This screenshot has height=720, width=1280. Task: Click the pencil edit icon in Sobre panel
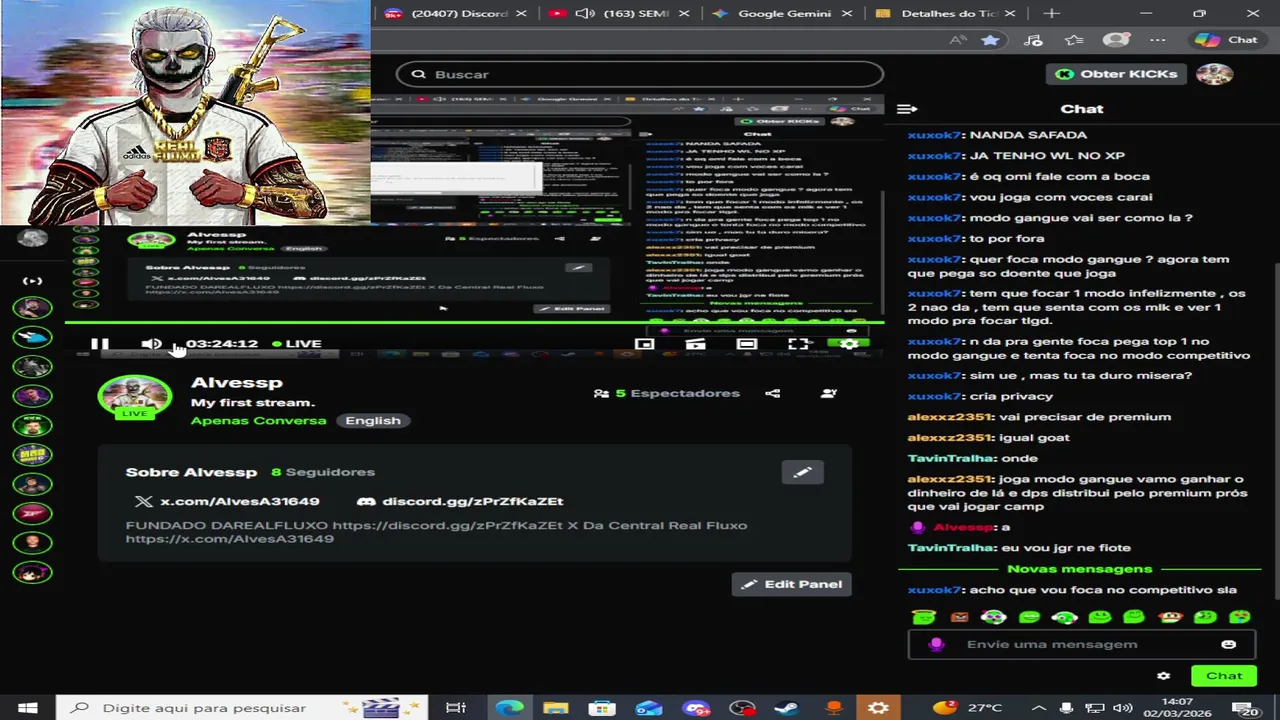[x=802, y=472]
